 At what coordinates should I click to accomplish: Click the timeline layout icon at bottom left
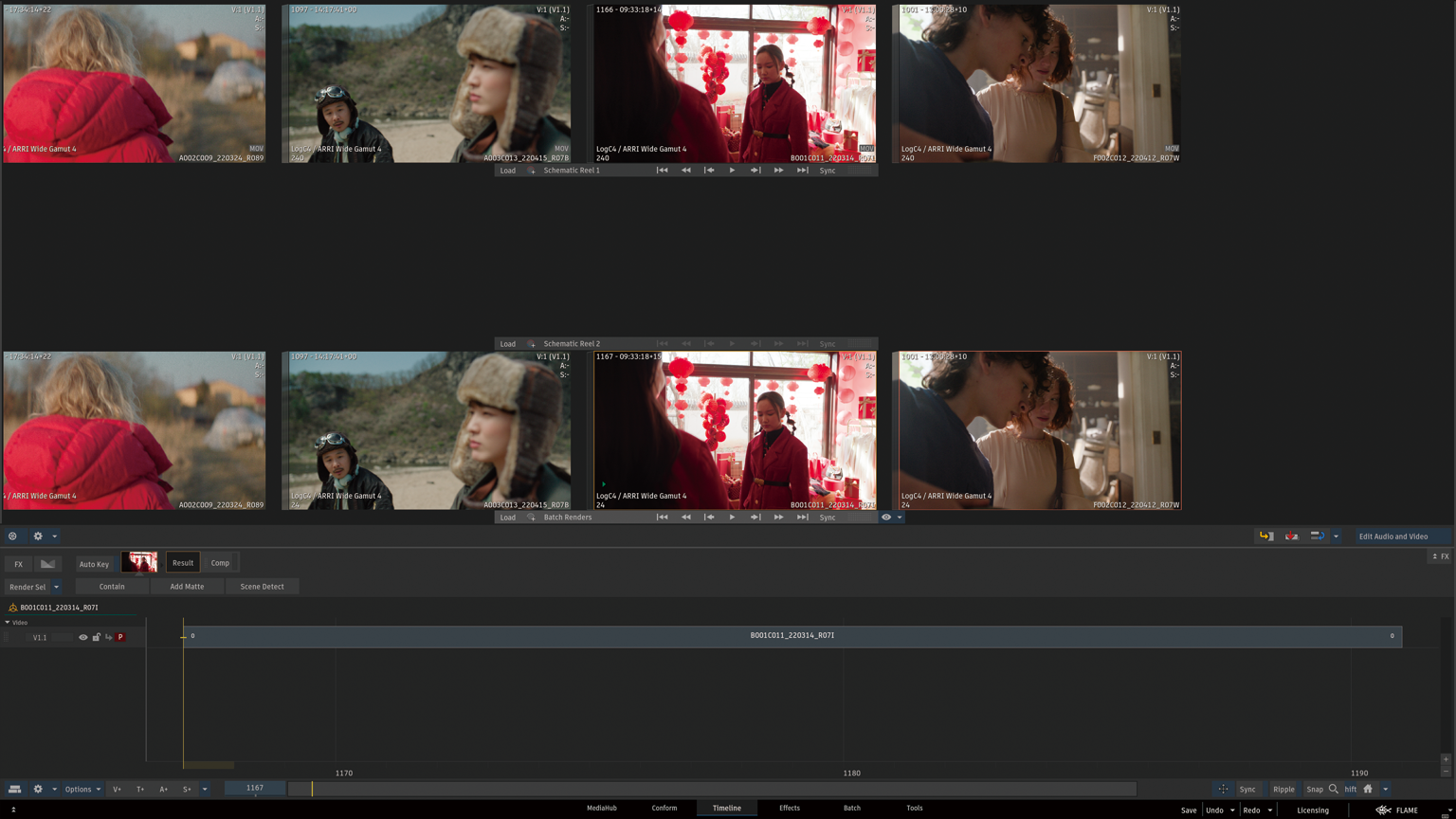[x=14, y=789]
